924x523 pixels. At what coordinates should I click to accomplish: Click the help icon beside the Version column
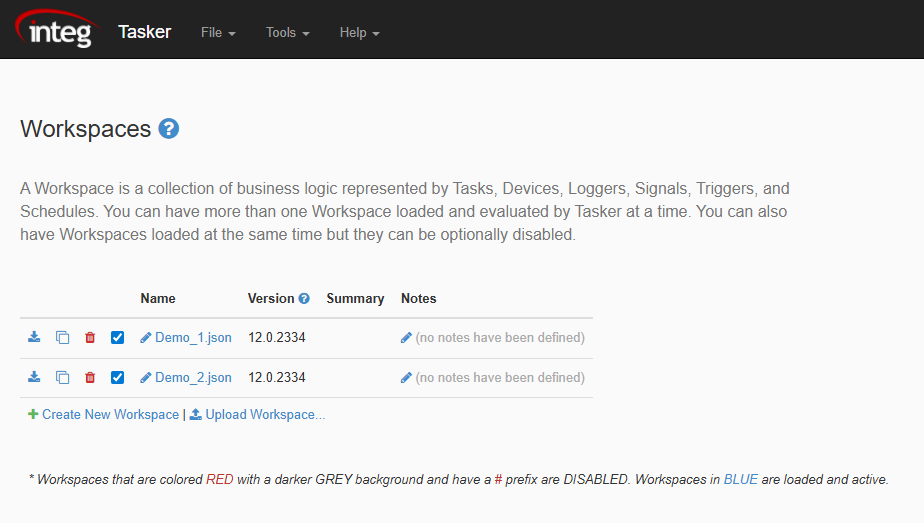(304, 299)
